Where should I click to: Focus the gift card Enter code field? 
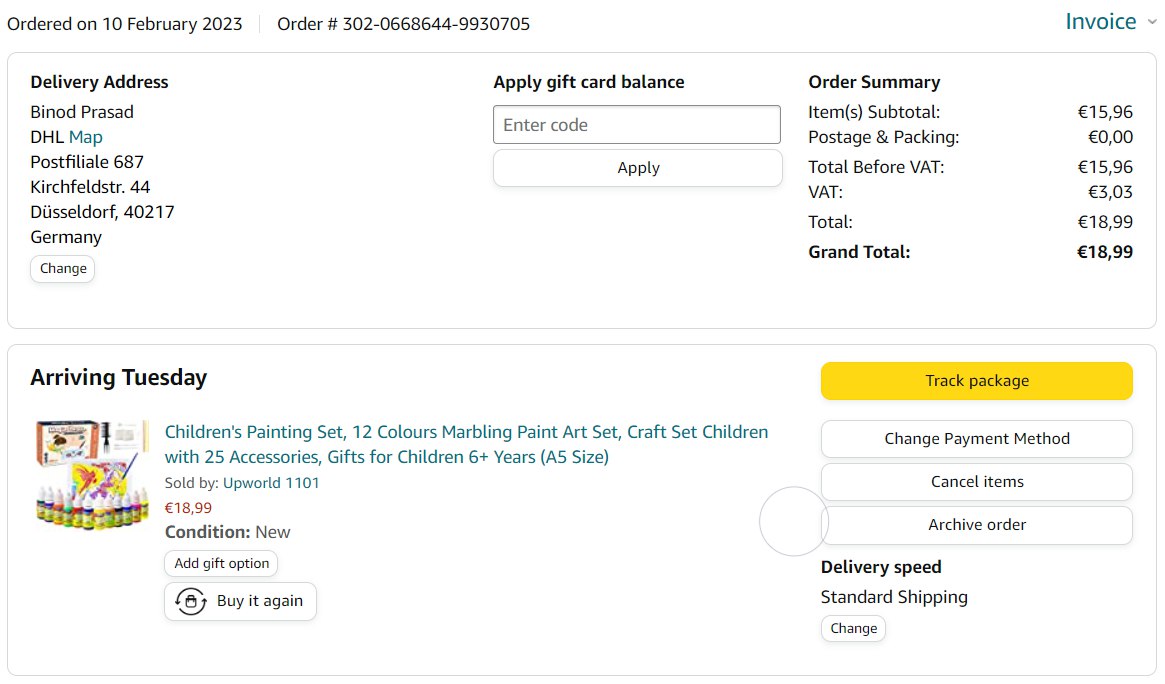pyautogui.click(x=636, y=125)
